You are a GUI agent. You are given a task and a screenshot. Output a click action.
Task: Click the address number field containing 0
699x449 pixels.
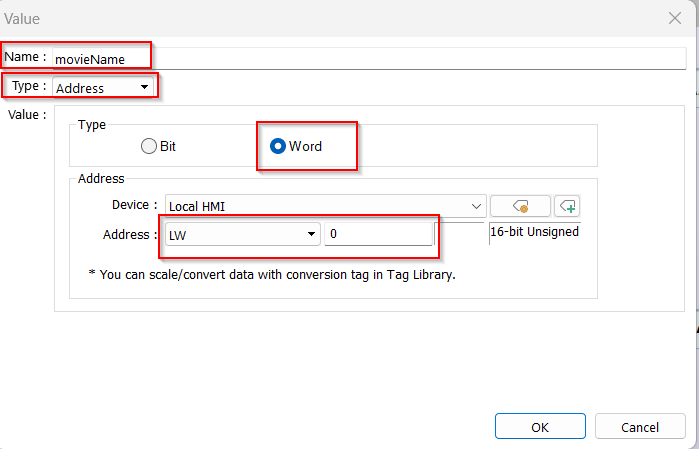click(x=377, y=234)
